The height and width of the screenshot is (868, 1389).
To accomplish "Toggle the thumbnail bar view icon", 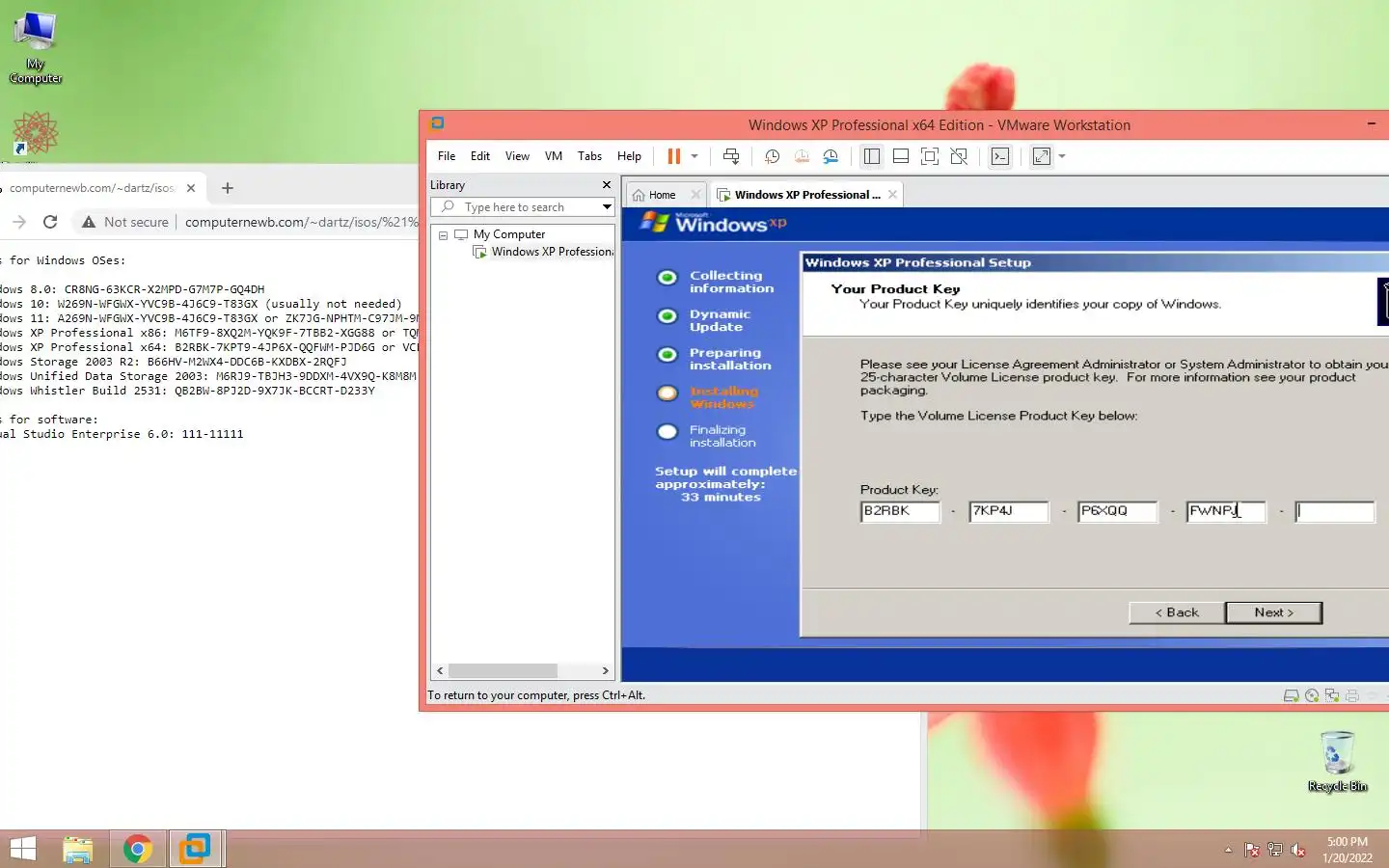I will [x=901, y=156].
